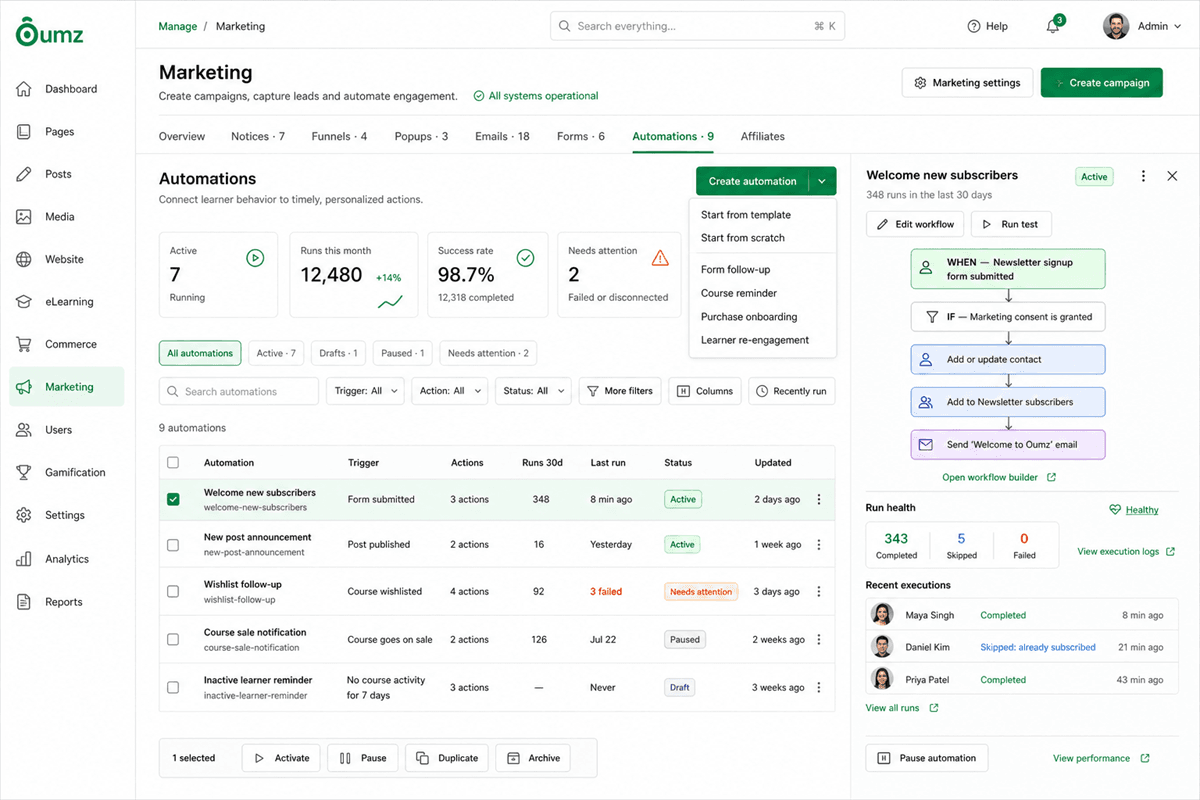The height and width of the screenshot is (800, 1200).
Task: Switch to the Affiliates tab
Action: coord(763,136)
